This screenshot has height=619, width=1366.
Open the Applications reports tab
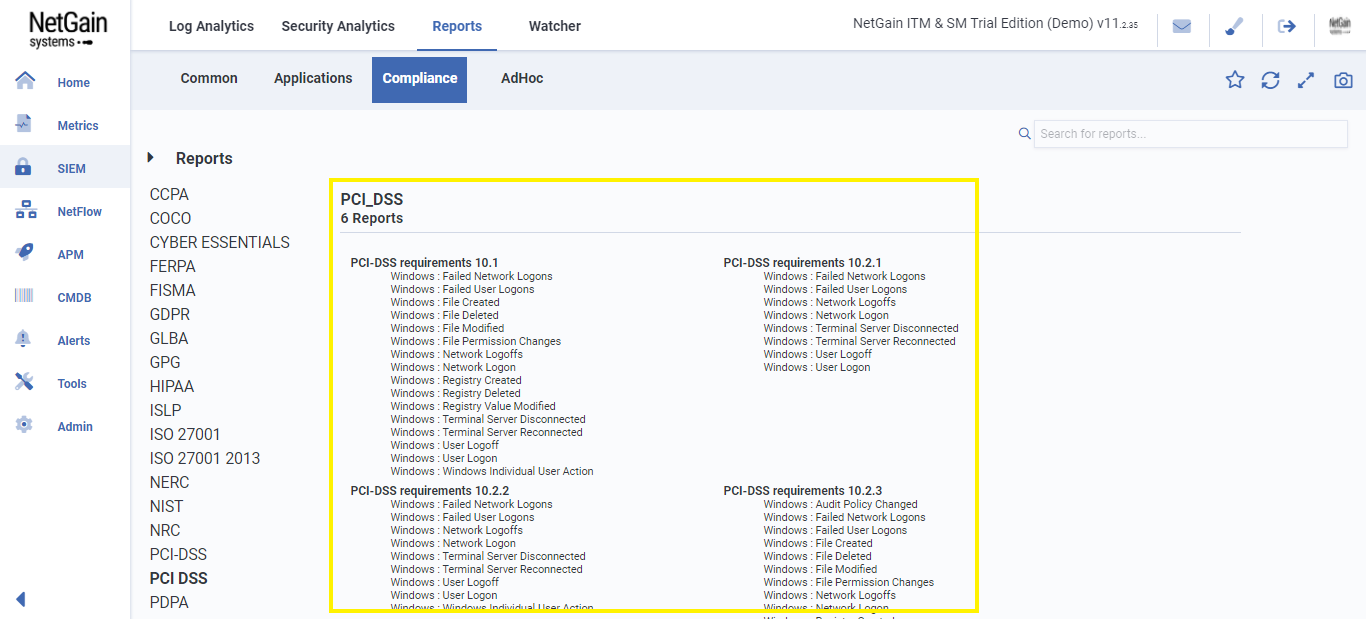tap(313, 78)
